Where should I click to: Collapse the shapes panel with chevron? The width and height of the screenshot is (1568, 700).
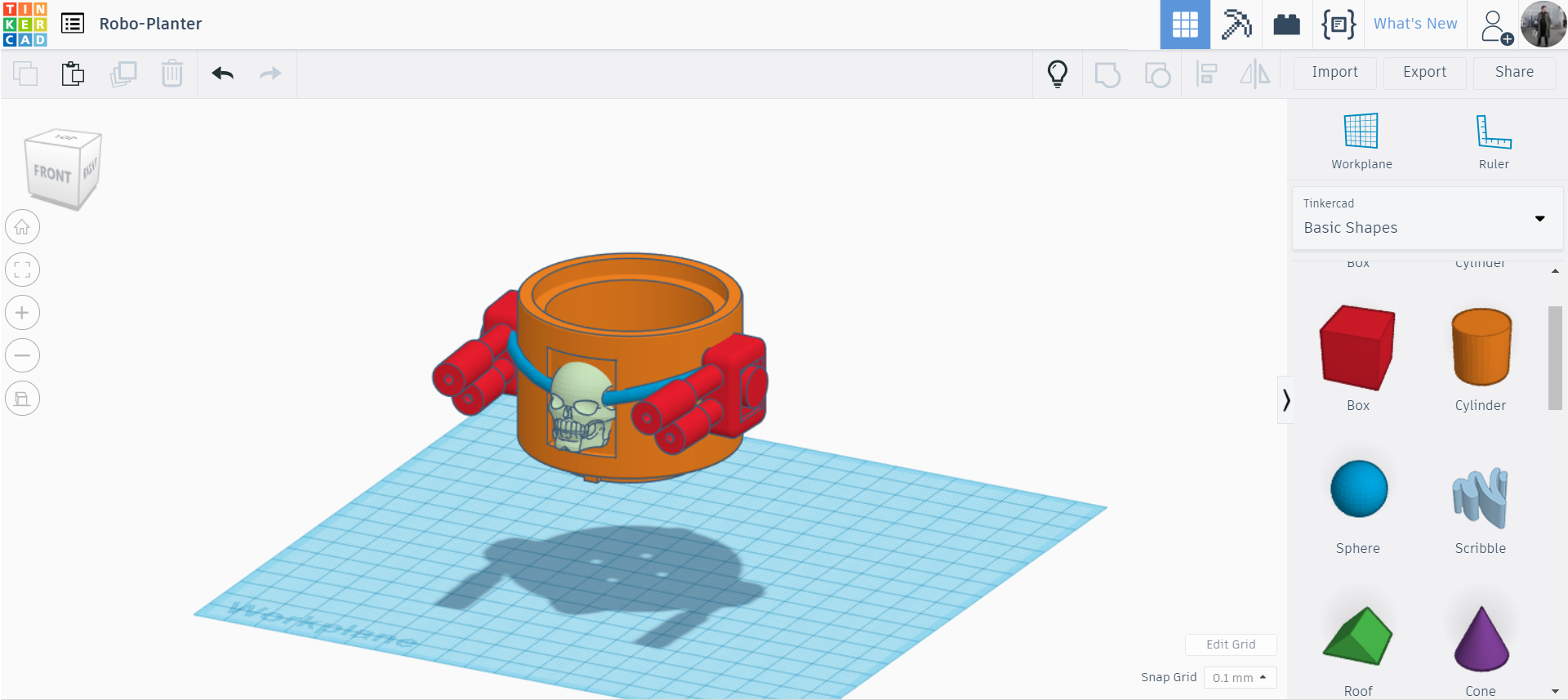[1285, 399]
